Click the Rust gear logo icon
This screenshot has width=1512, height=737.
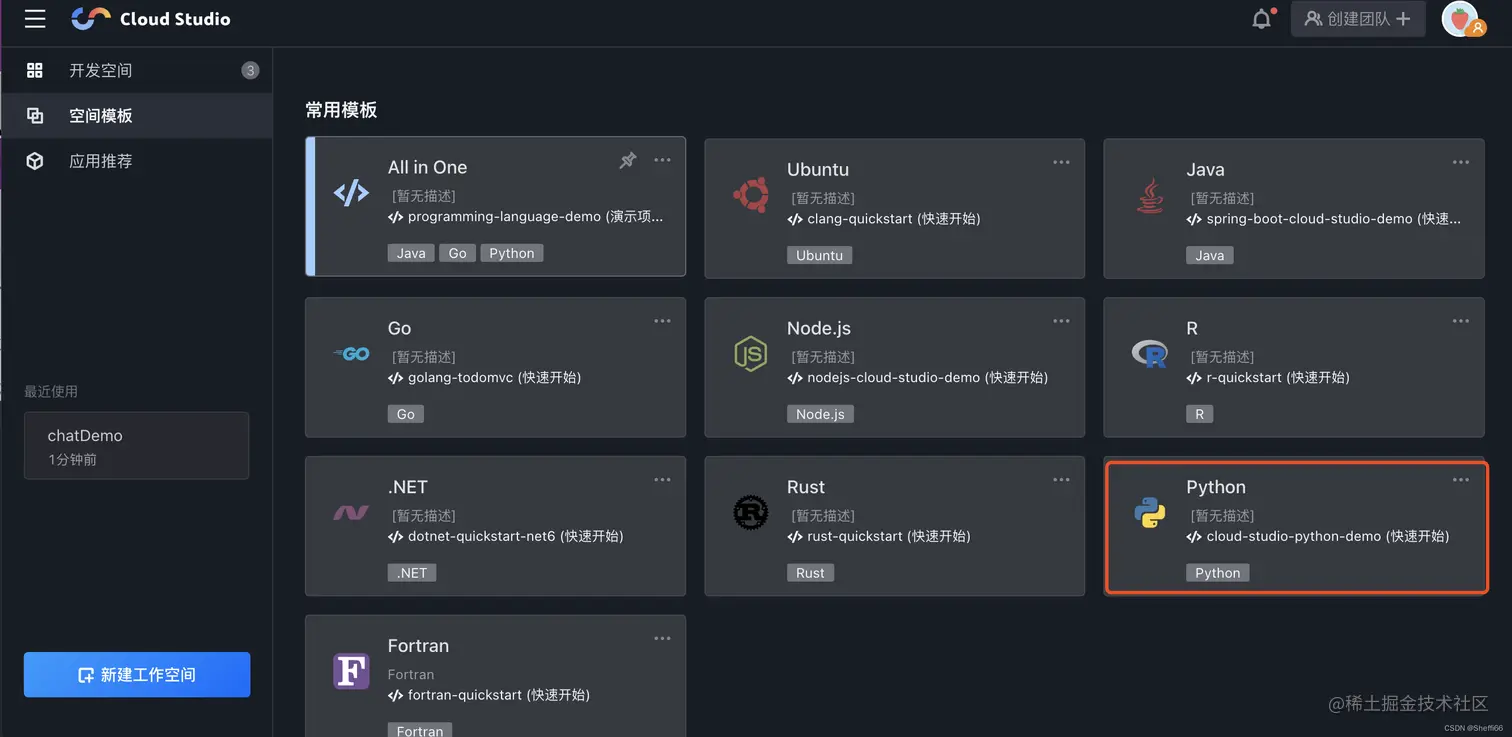(x=750, y=512)
